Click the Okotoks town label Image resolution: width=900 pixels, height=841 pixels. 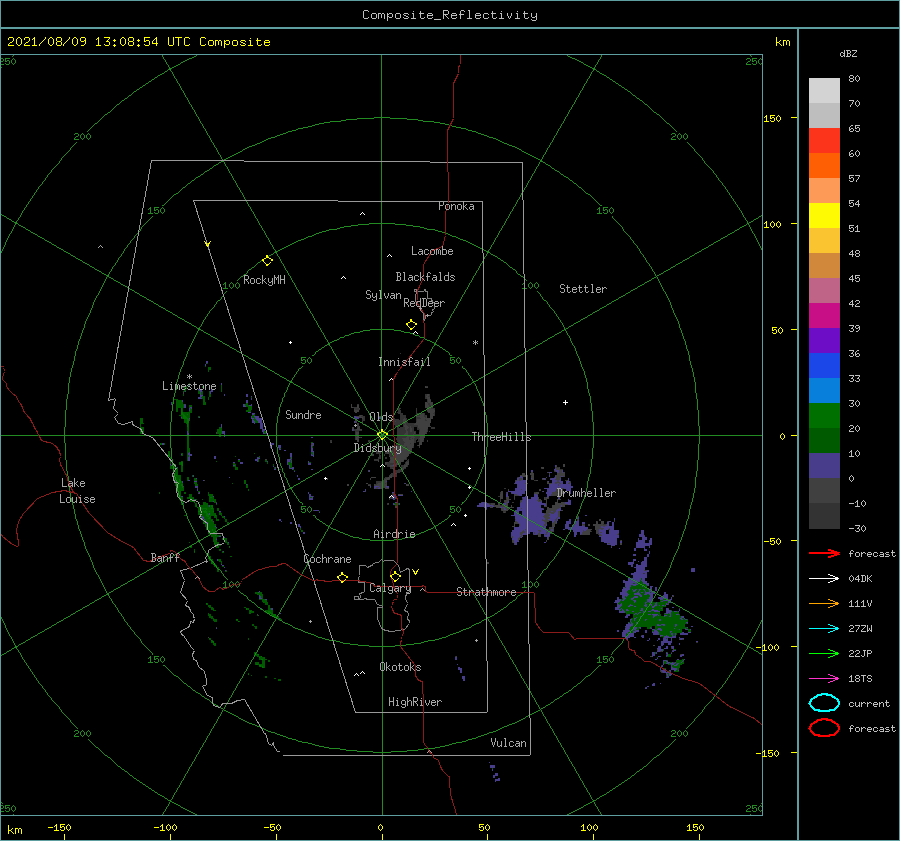point(400,666)
